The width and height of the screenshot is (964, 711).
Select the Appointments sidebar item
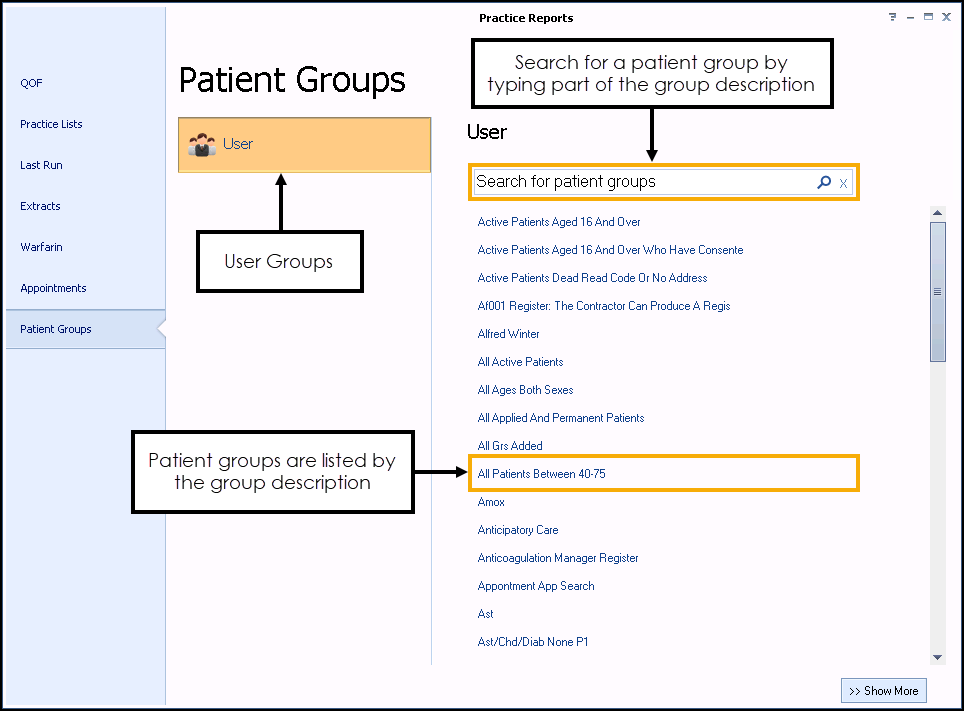click(53, 288)
